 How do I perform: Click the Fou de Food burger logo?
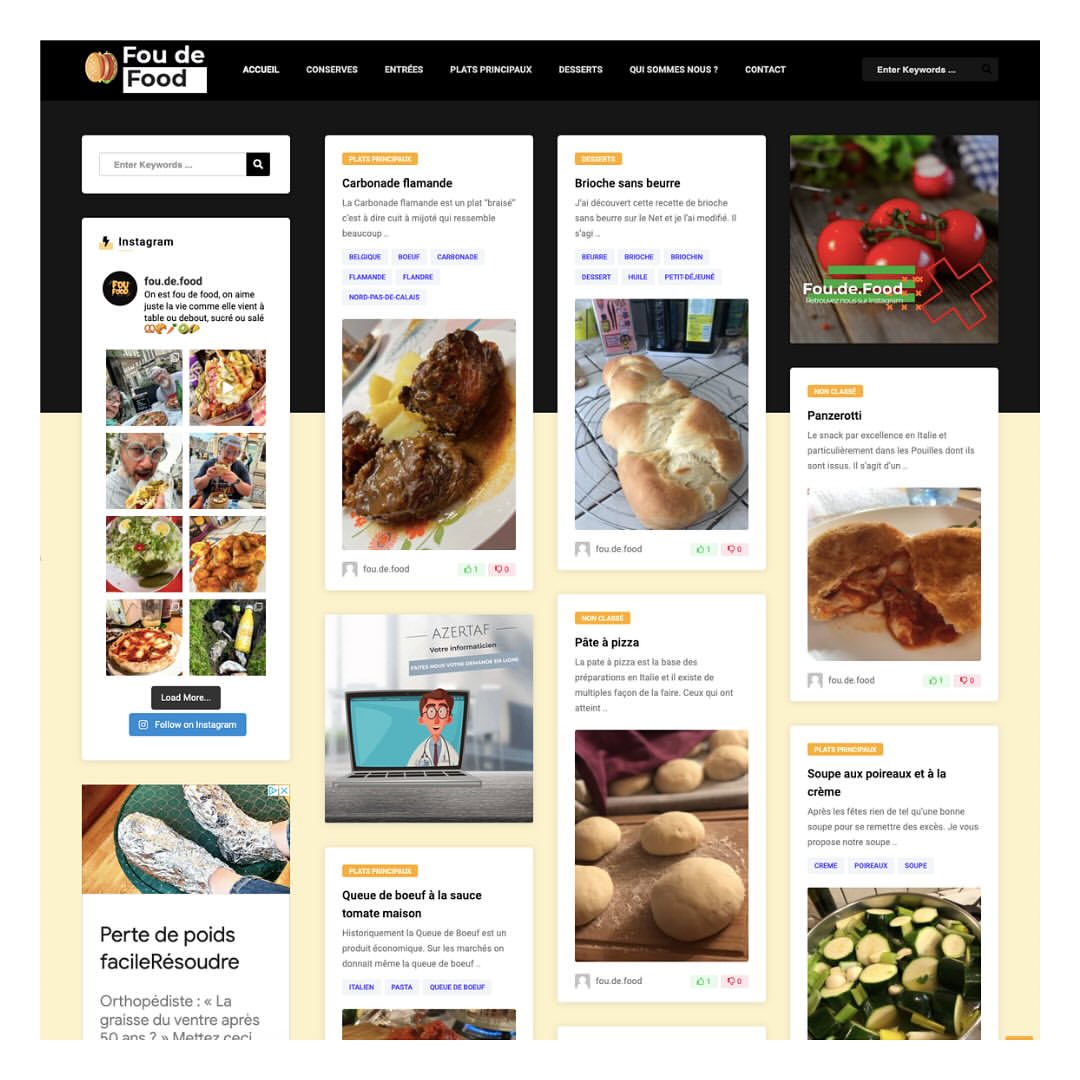click(x=146, y=69)
